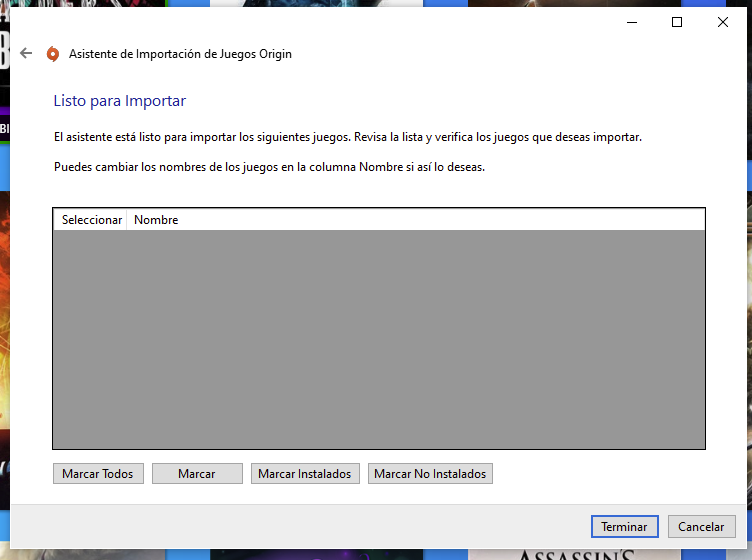This screenshot has height=560, width=752.
Task: Select Marcar Instalados button
Action: (x=305, y=474)
